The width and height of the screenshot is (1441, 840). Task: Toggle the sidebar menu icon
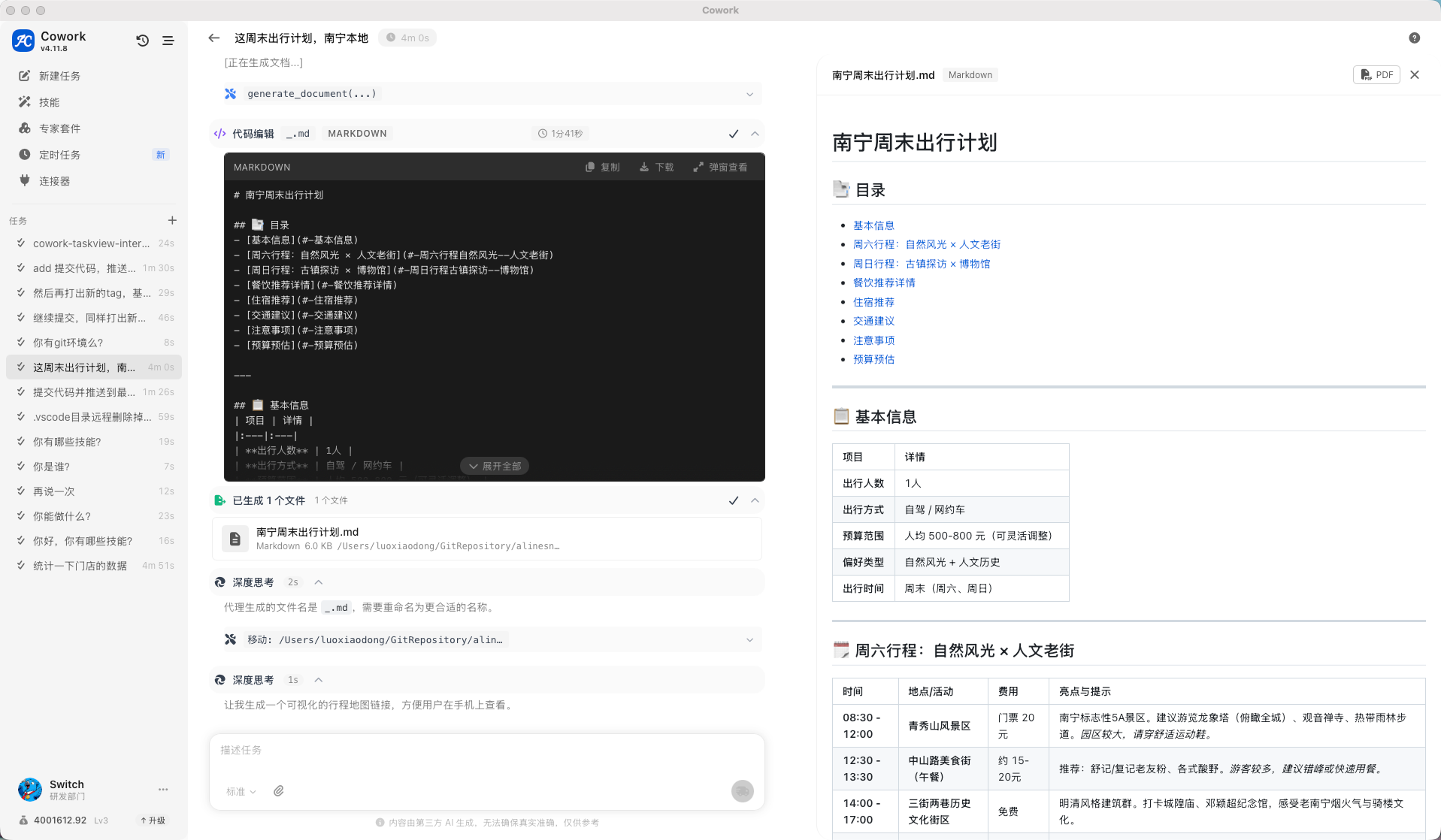(168, 41)
